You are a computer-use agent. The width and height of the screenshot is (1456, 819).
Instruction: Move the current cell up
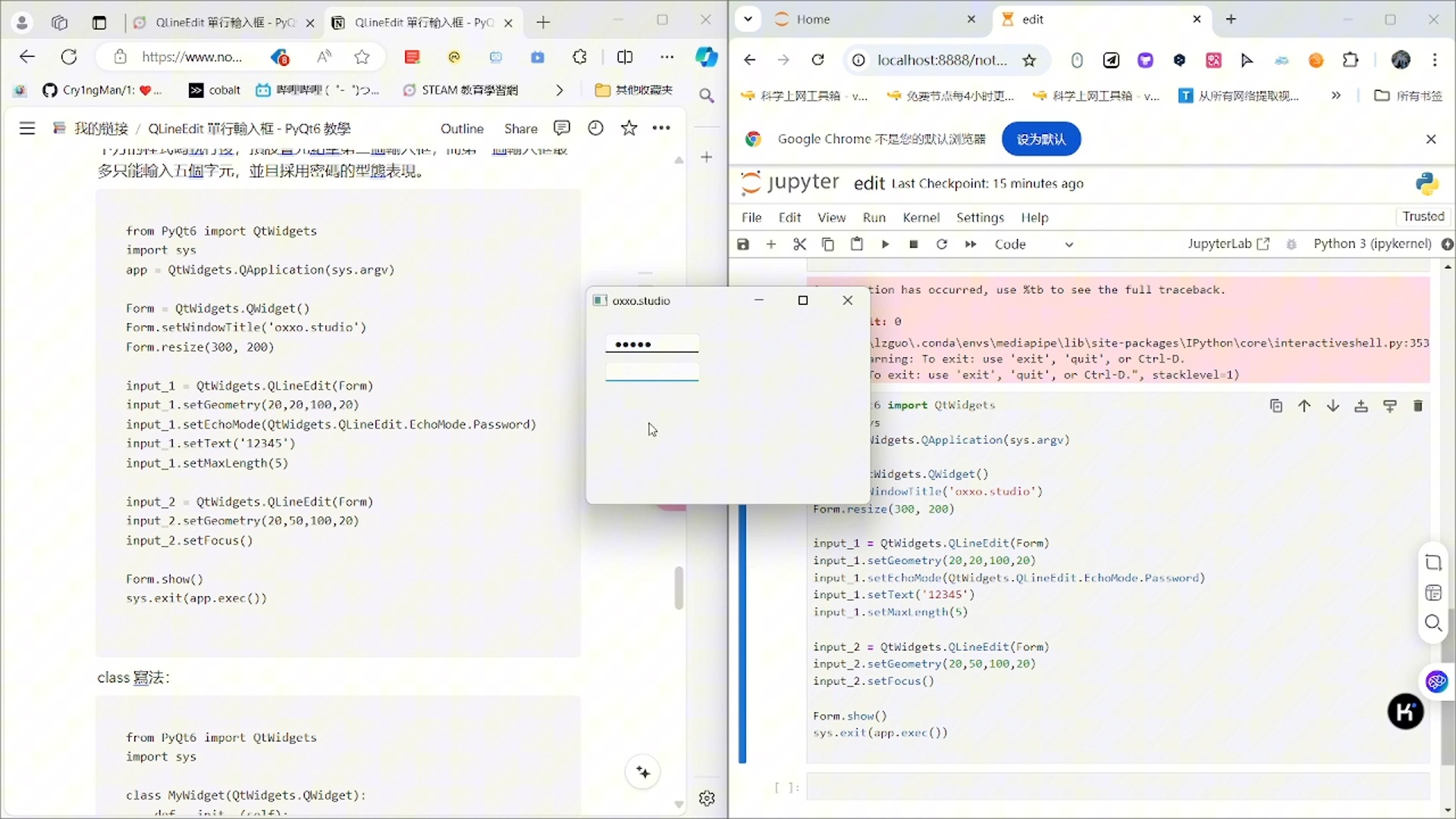[x=1304, y=406]
